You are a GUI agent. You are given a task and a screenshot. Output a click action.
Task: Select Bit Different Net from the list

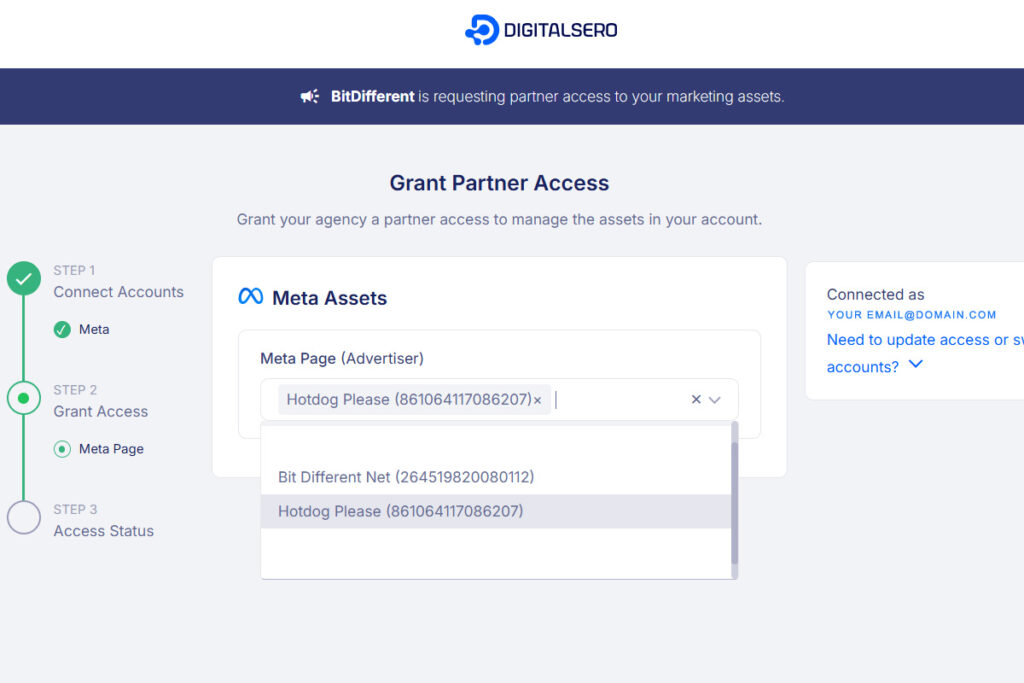406,477
